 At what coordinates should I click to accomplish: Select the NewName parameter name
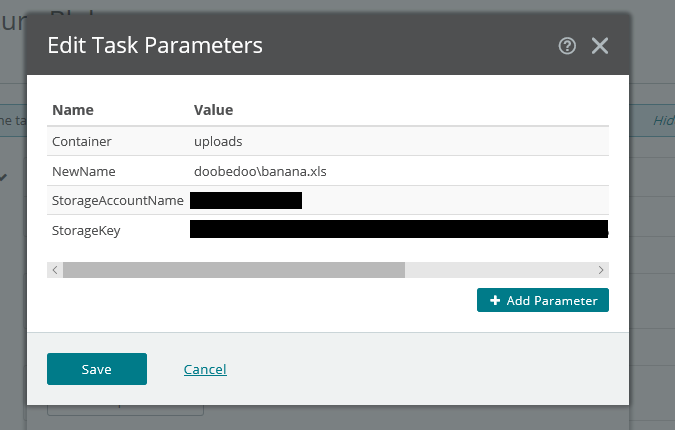pyautogui.click(x=84, y=172)
